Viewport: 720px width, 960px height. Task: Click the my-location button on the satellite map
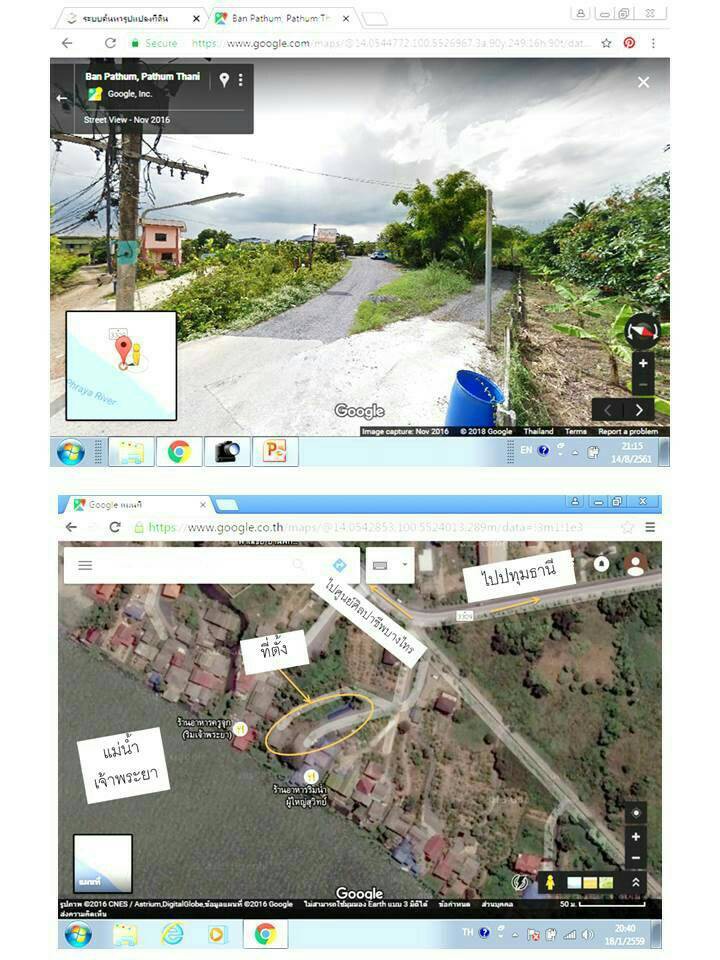click(x=636, y=813)
